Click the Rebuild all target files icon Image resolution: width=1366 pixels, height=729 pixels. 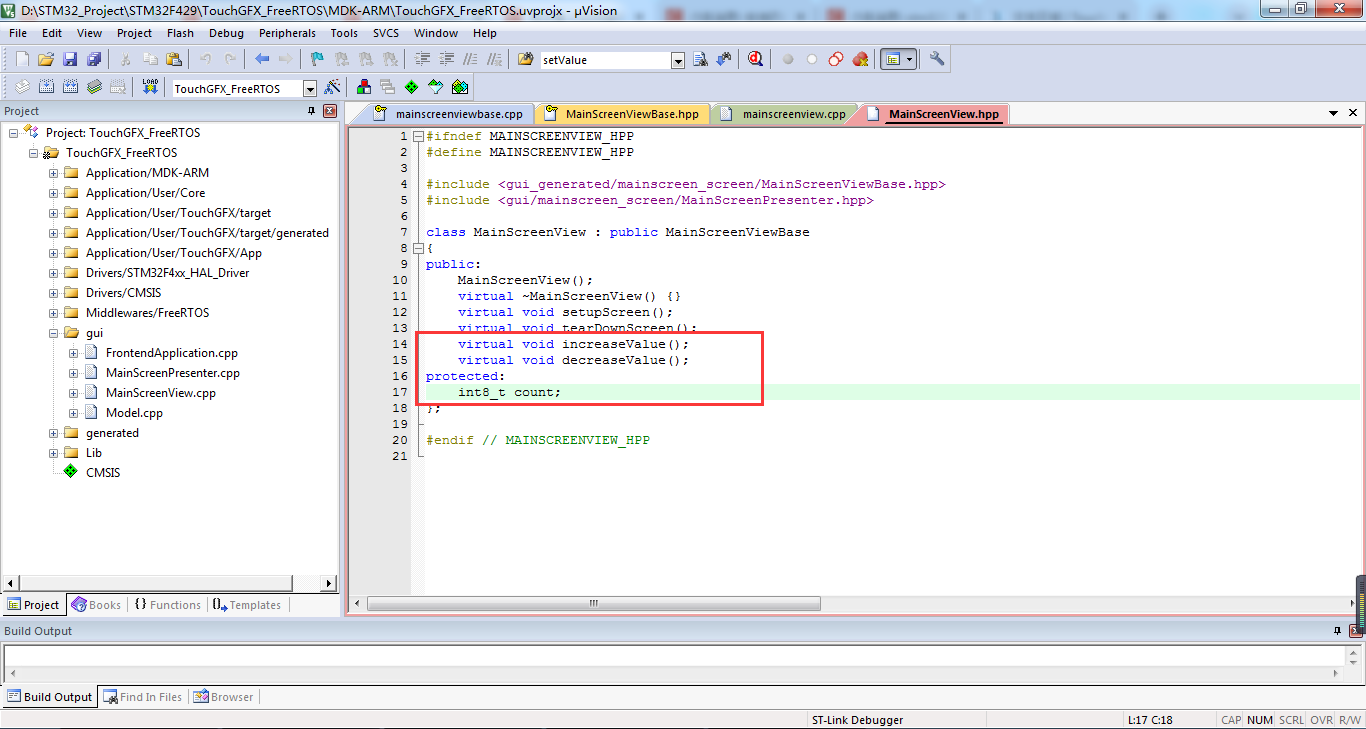coord(70,88)
